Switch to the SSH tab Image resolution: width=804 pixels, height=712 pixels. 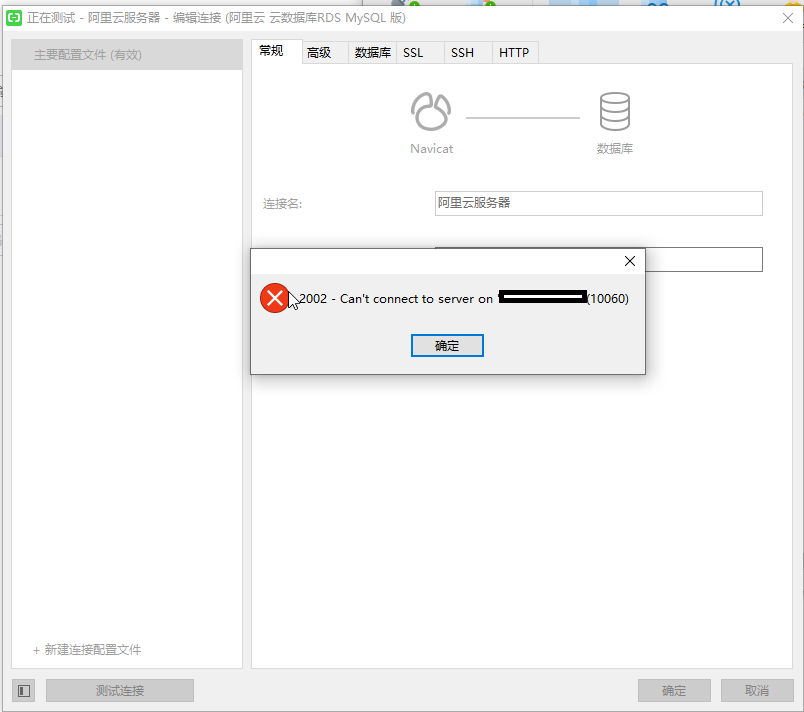[x=468, y=52]
